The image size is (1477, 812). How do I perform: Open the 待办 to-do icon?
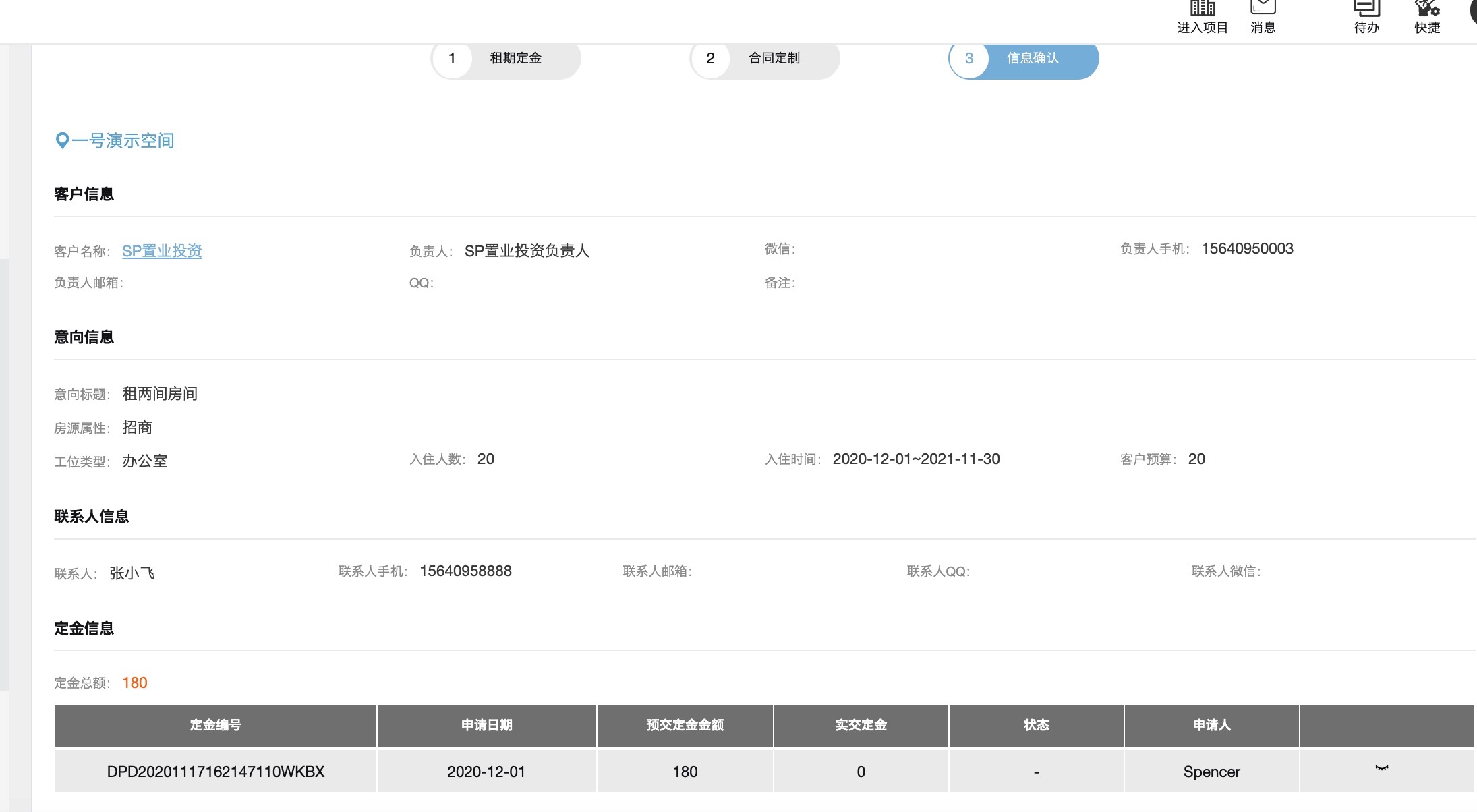1366,9
